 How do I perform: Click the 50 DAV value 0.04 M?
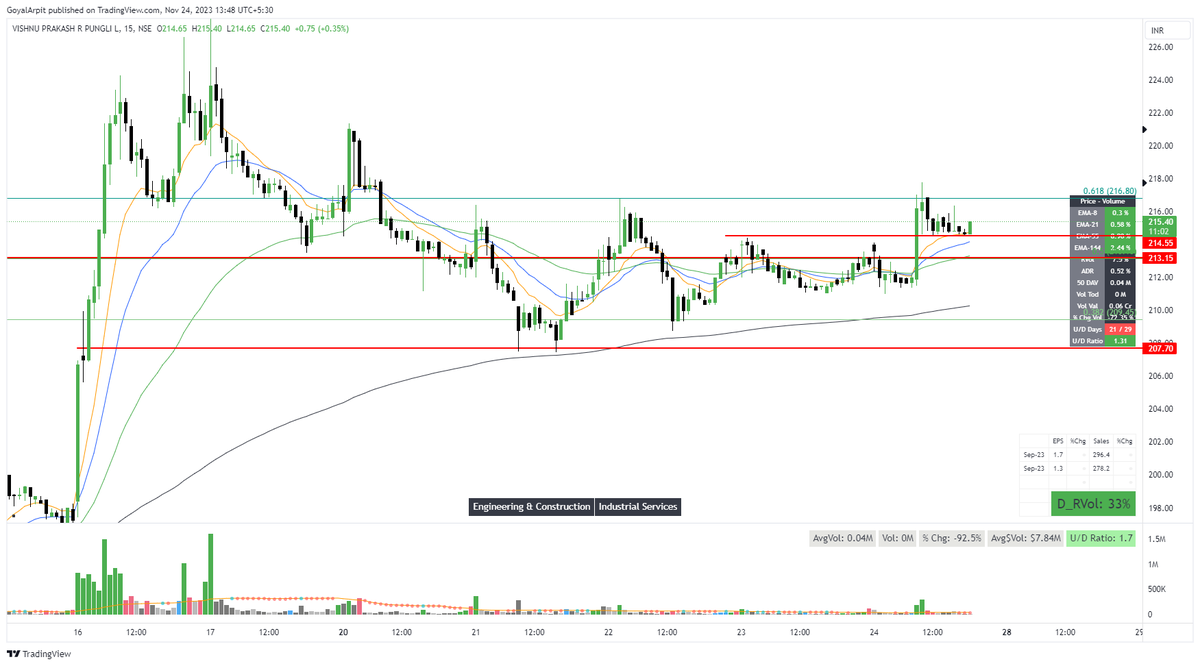click(1121, 283)
